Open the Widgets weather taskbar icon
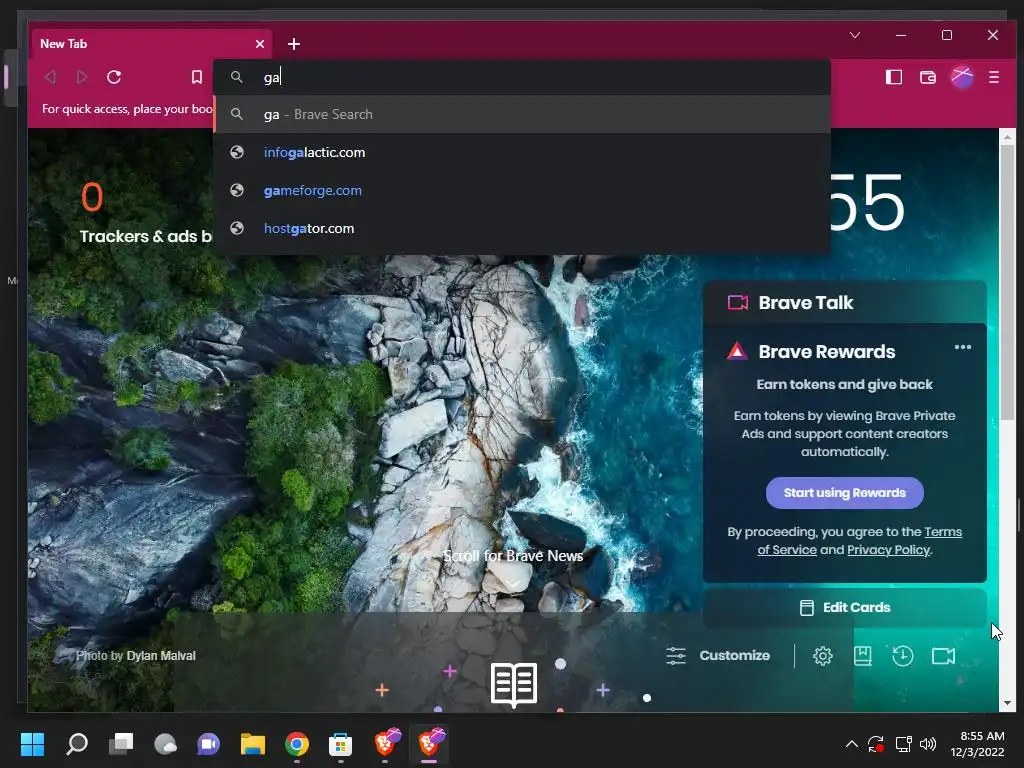 165,744
